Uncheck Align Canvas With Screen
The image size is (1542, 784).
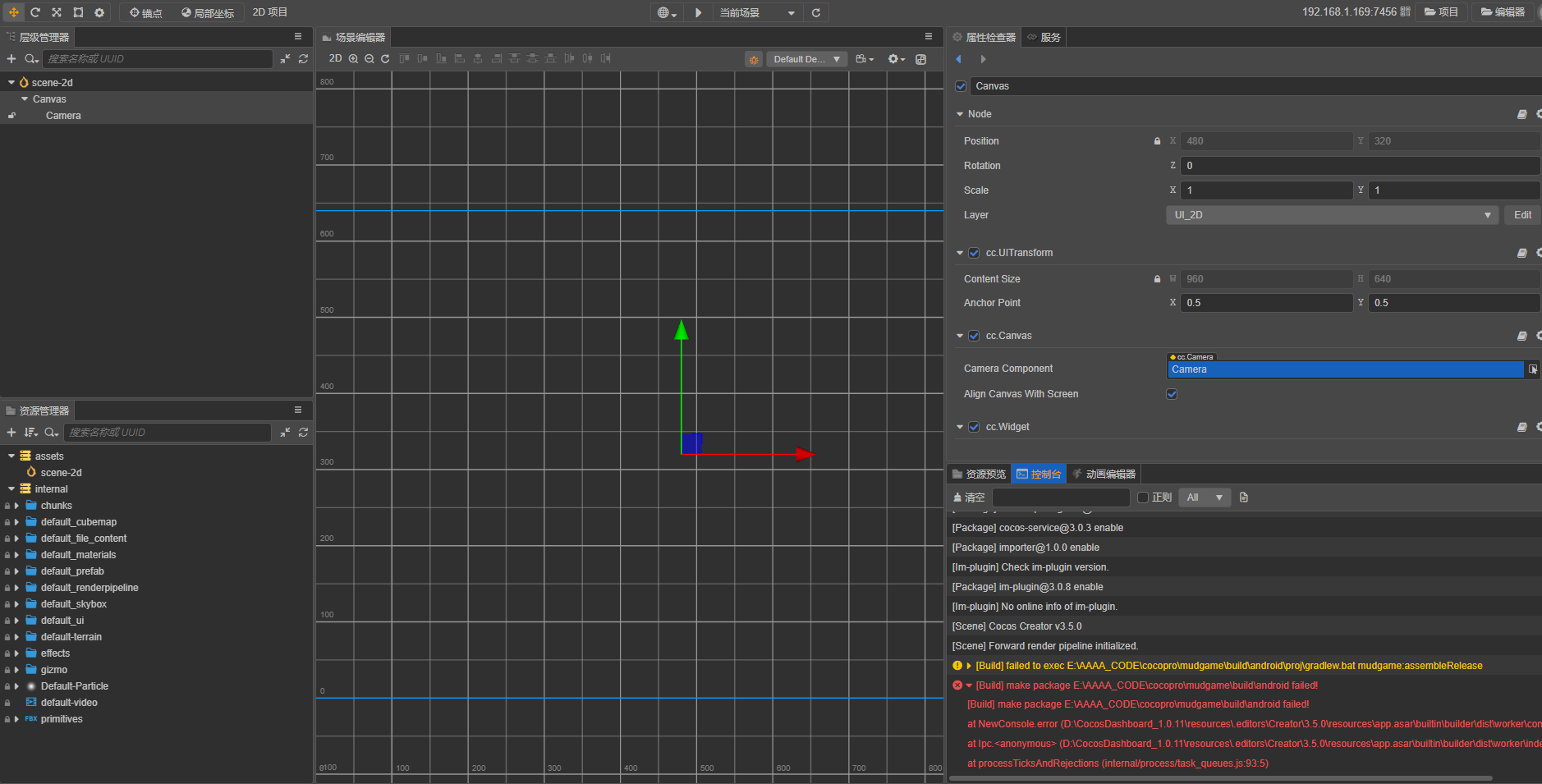tap(1172, 394)
